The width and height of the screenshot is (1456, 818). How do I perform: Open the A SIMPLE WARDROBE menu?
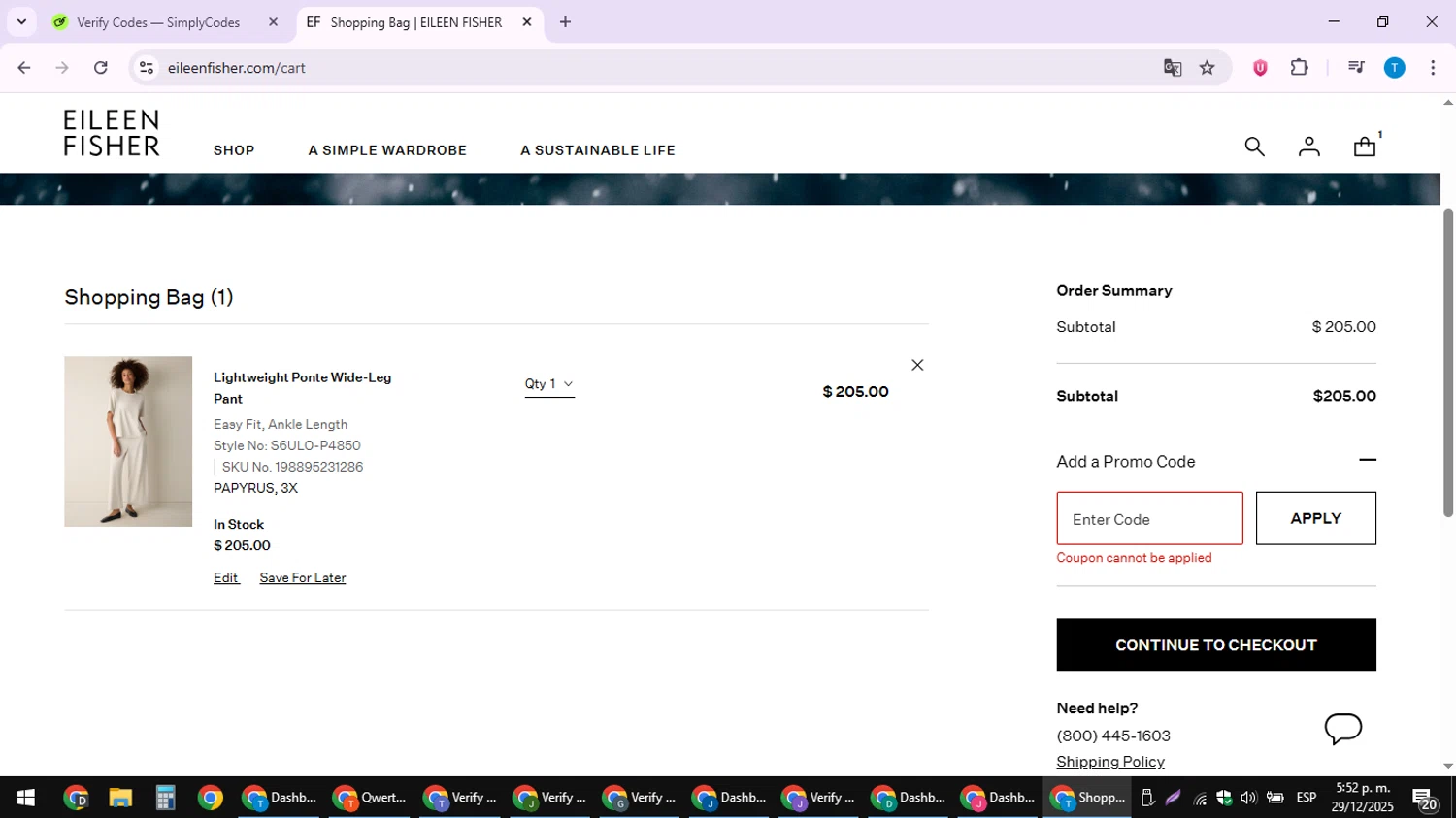click(387, 150)
